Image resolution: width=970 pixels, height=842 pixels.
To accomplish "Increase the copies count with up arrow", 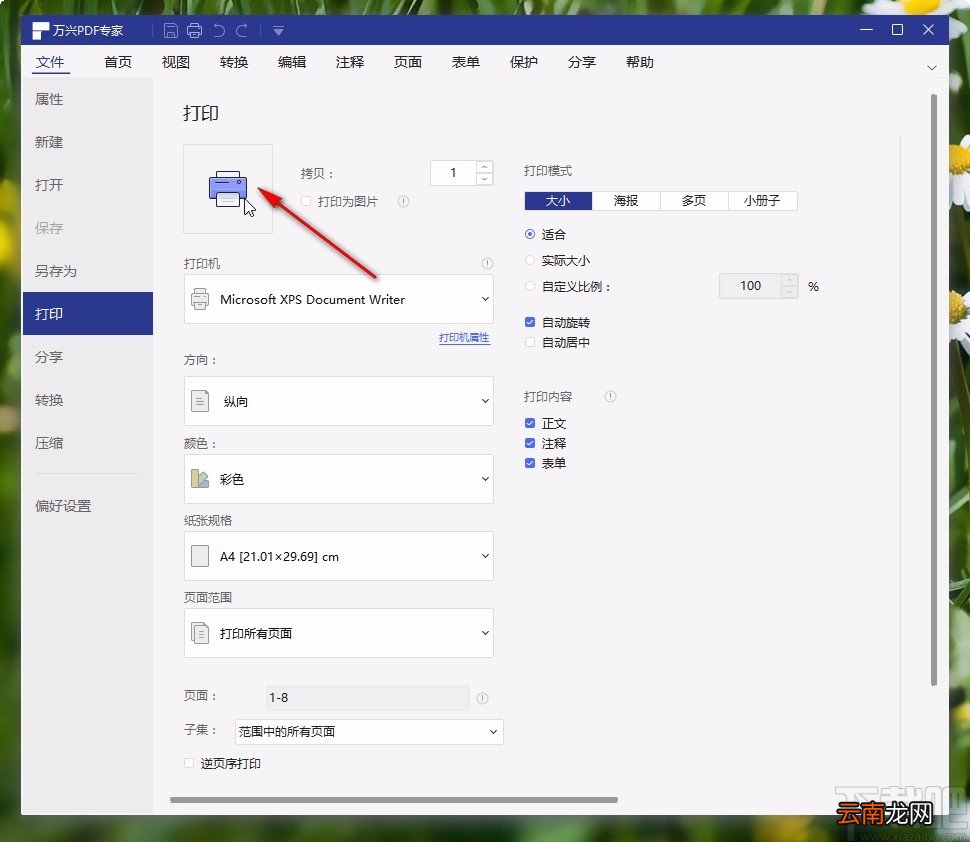I will [x=484, y=167].
